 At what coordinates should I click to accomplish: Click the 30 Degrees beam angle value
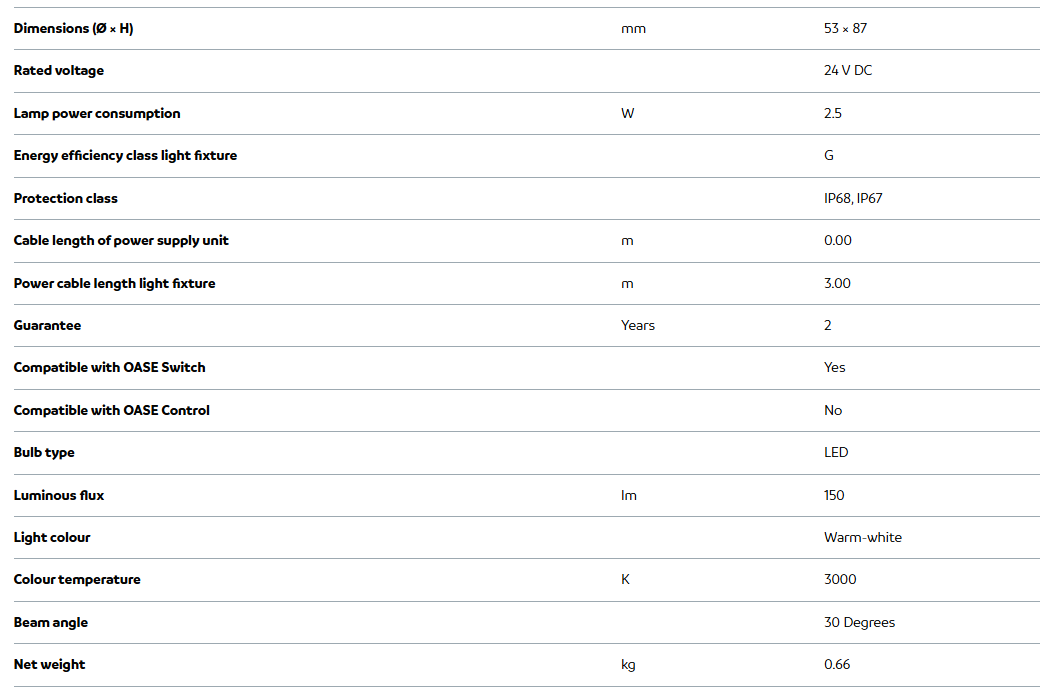pyautogui.click(x=859, y=622)
